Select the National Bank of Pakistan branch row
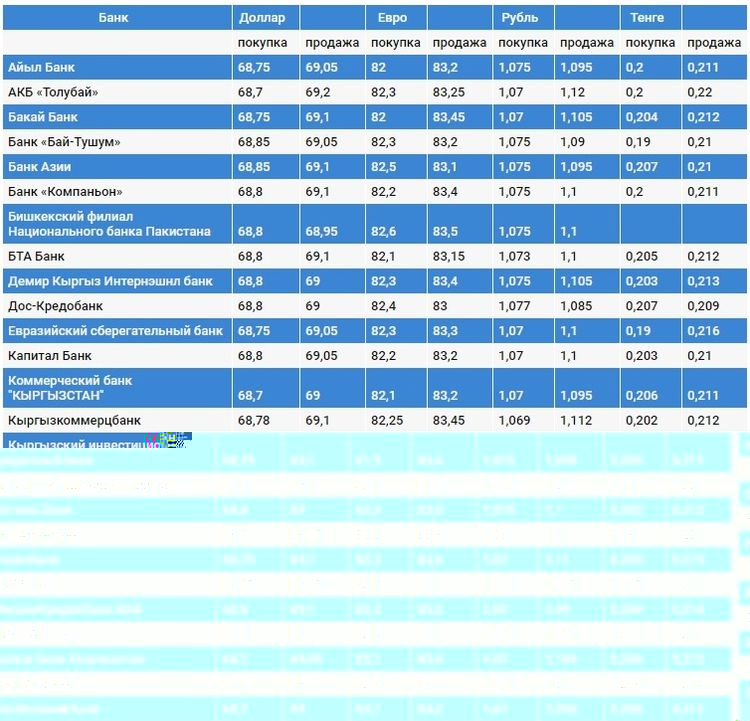The width and height of the screenshot is (750, 721). (x=109, y=224)
